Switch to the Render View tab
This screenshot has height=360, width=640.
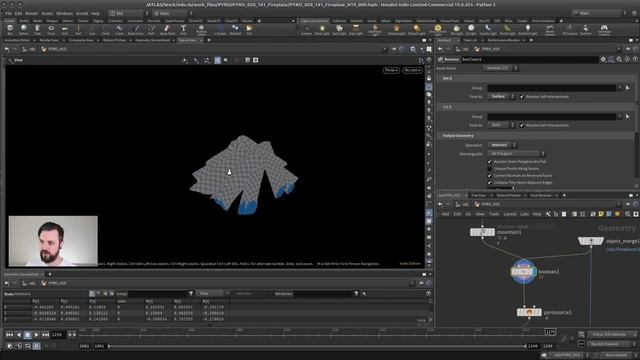click(49, 40)
